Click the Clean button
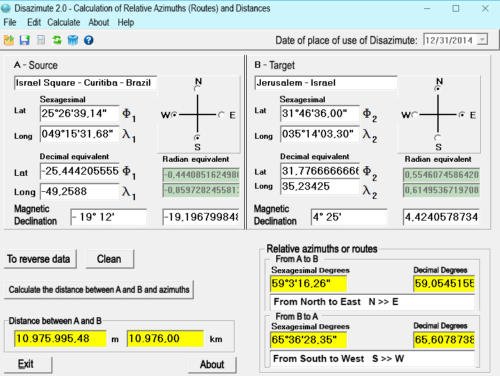500x376 pixels. click(109, 259)
